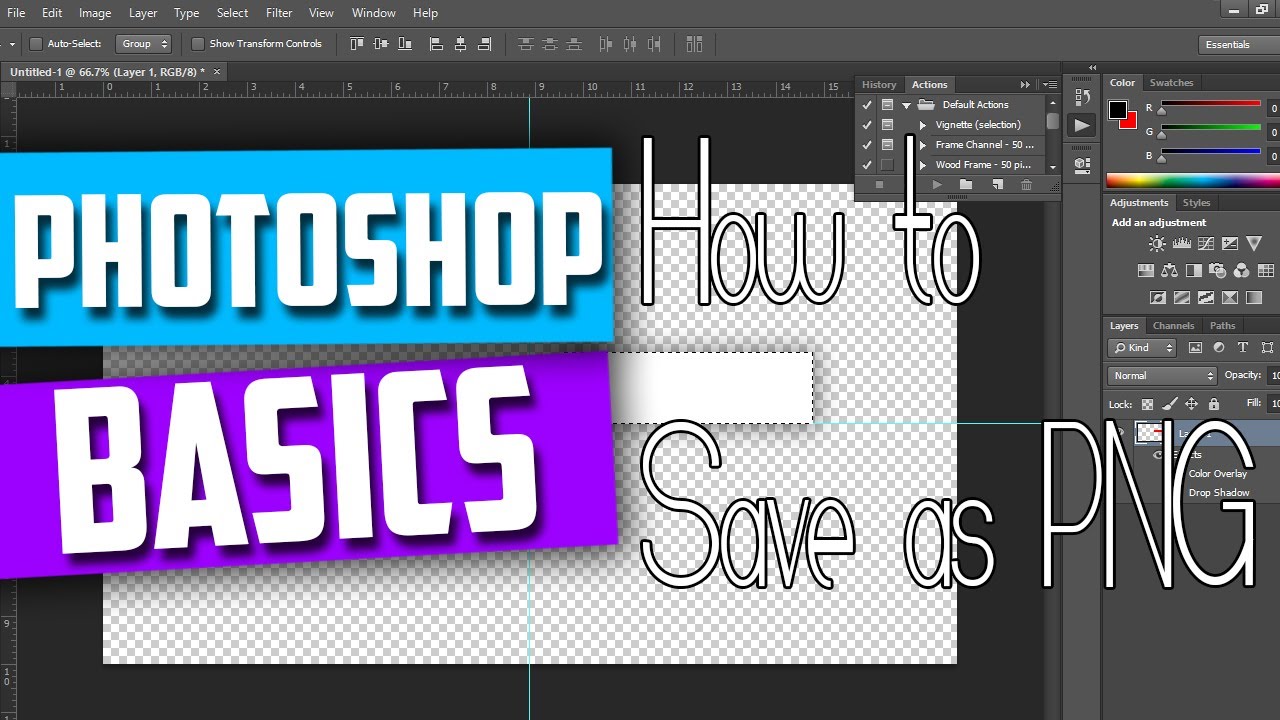
Task: Add a Posterize adjustment
Action: tap(1181, 297)
